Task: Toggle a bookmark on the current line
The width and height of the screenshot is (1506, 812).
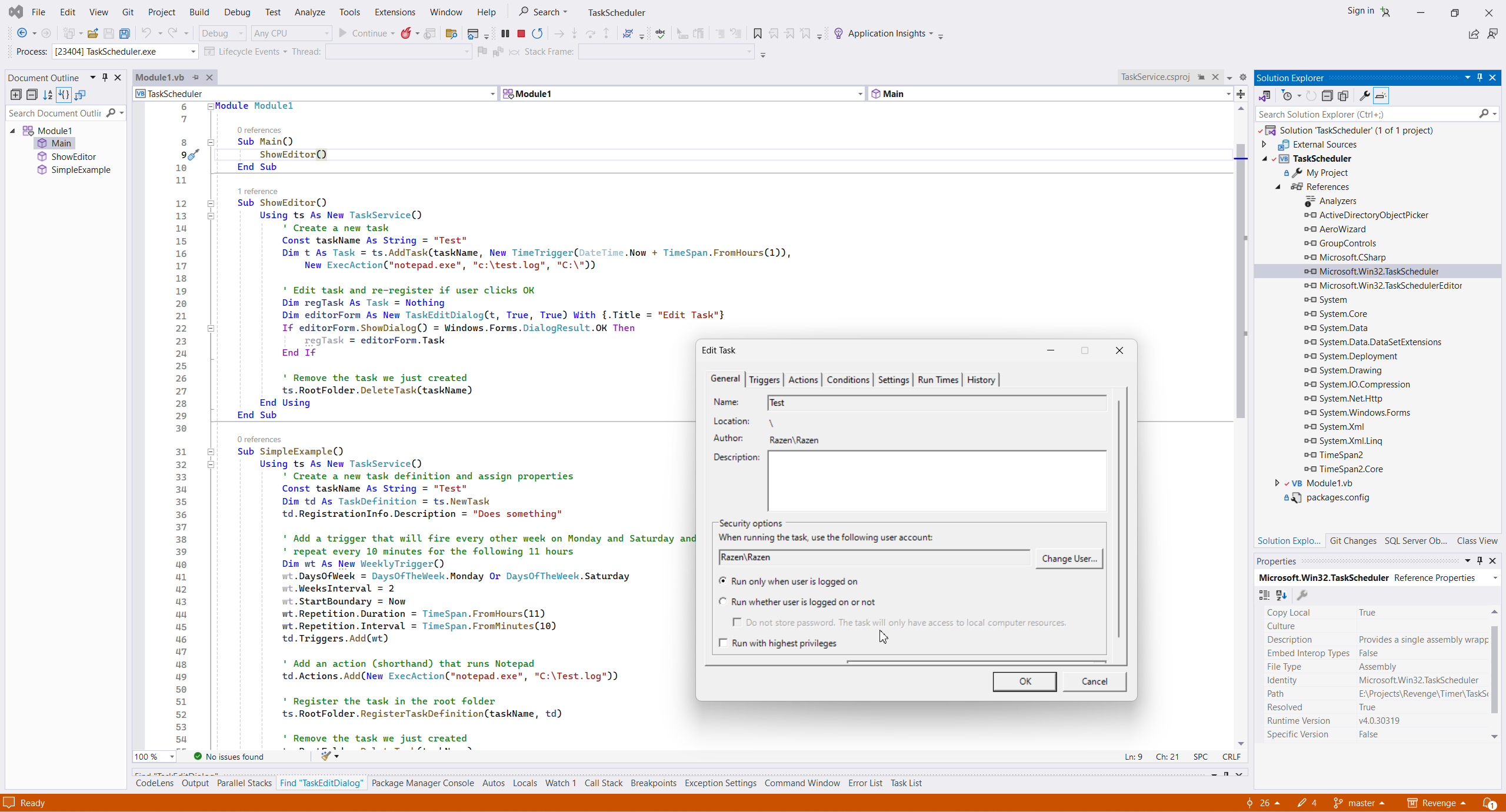Action: pyautogui.click(x=757, y=34)
